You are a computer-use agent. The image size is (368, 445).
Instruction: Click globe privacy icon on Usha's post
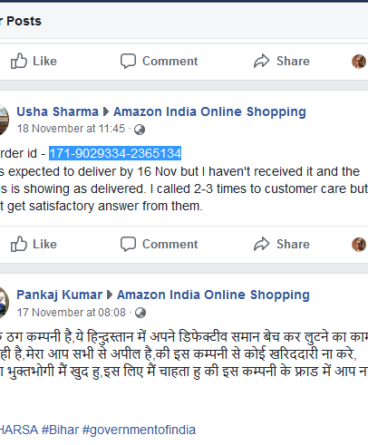click(x=139, y=129)
